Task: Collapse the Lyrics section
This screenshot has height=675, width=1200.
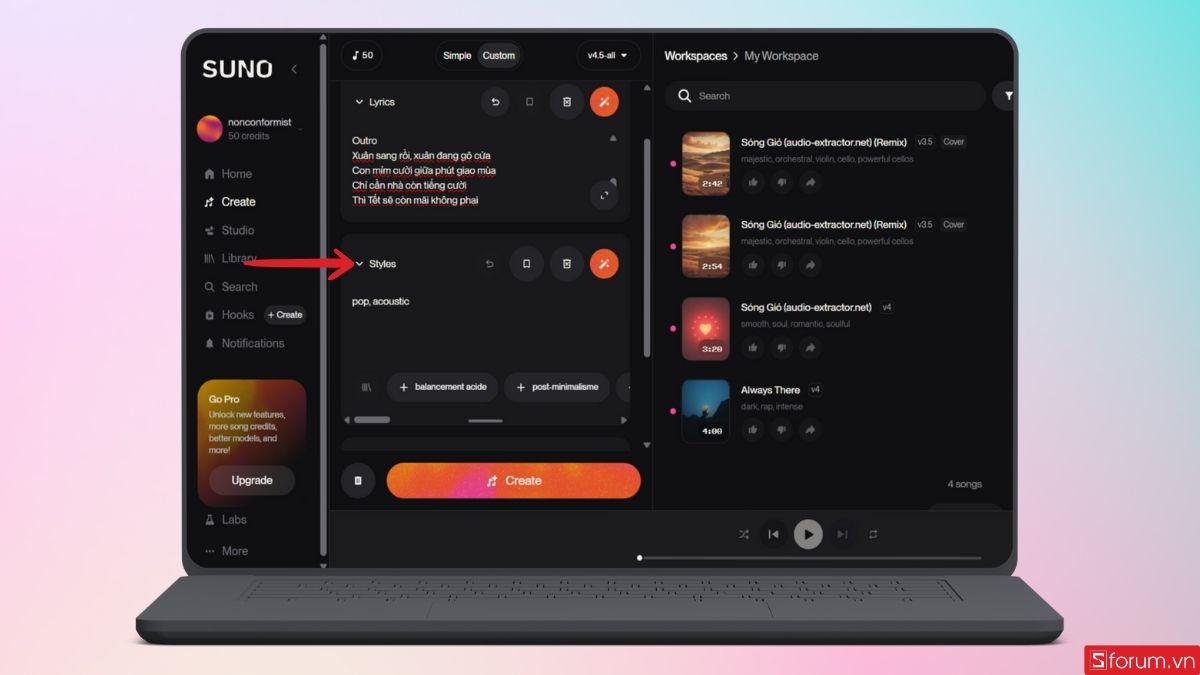Action: (360, 102)
